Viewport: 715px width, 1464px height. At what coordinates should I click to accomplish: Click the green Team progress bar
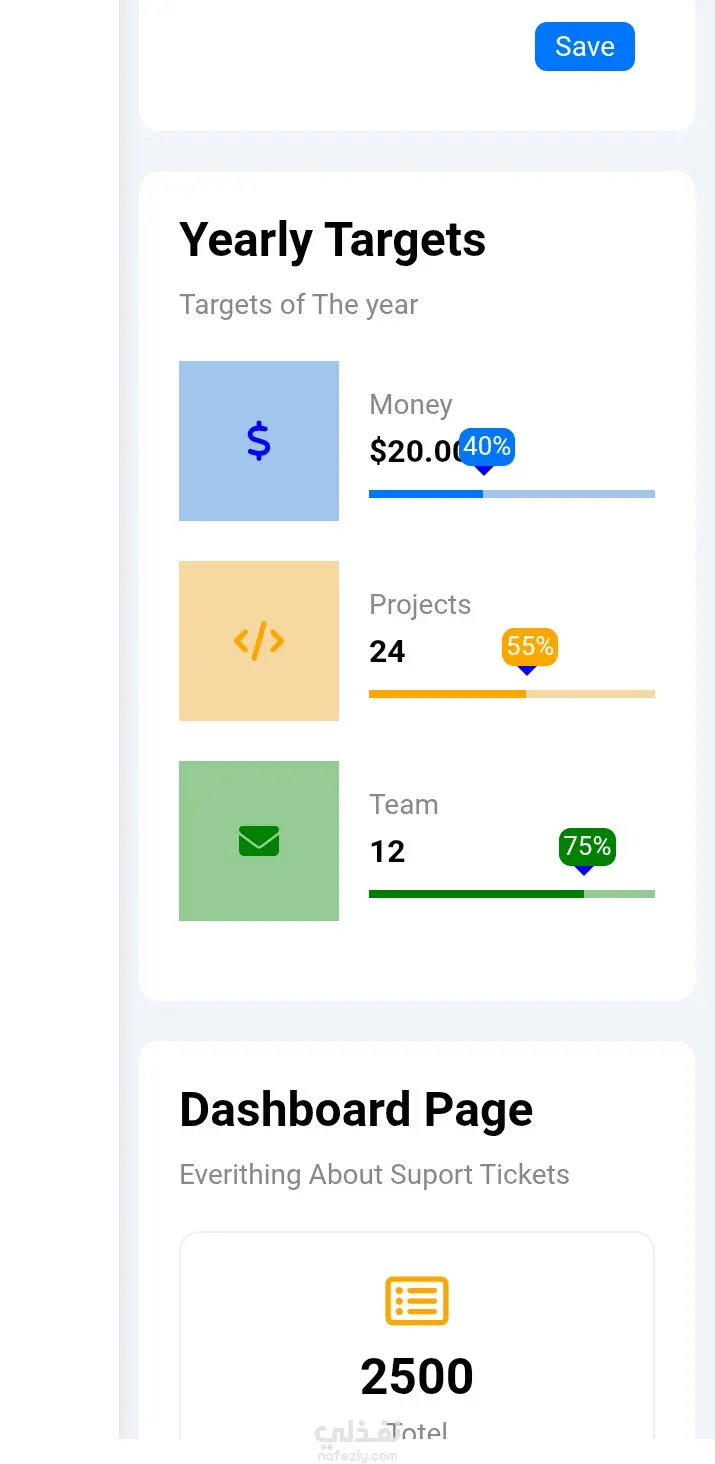pyautogui.click(x=512, y=894)
